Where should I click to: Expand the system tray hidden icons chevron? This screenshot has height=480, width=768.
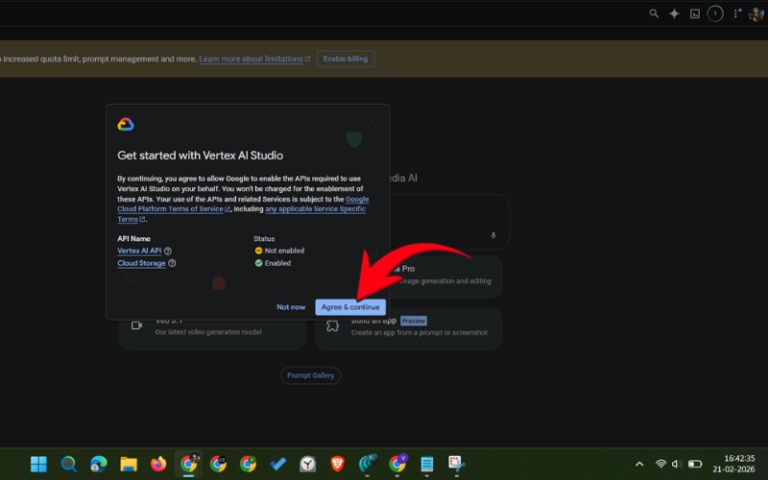(x=640, y=464)
